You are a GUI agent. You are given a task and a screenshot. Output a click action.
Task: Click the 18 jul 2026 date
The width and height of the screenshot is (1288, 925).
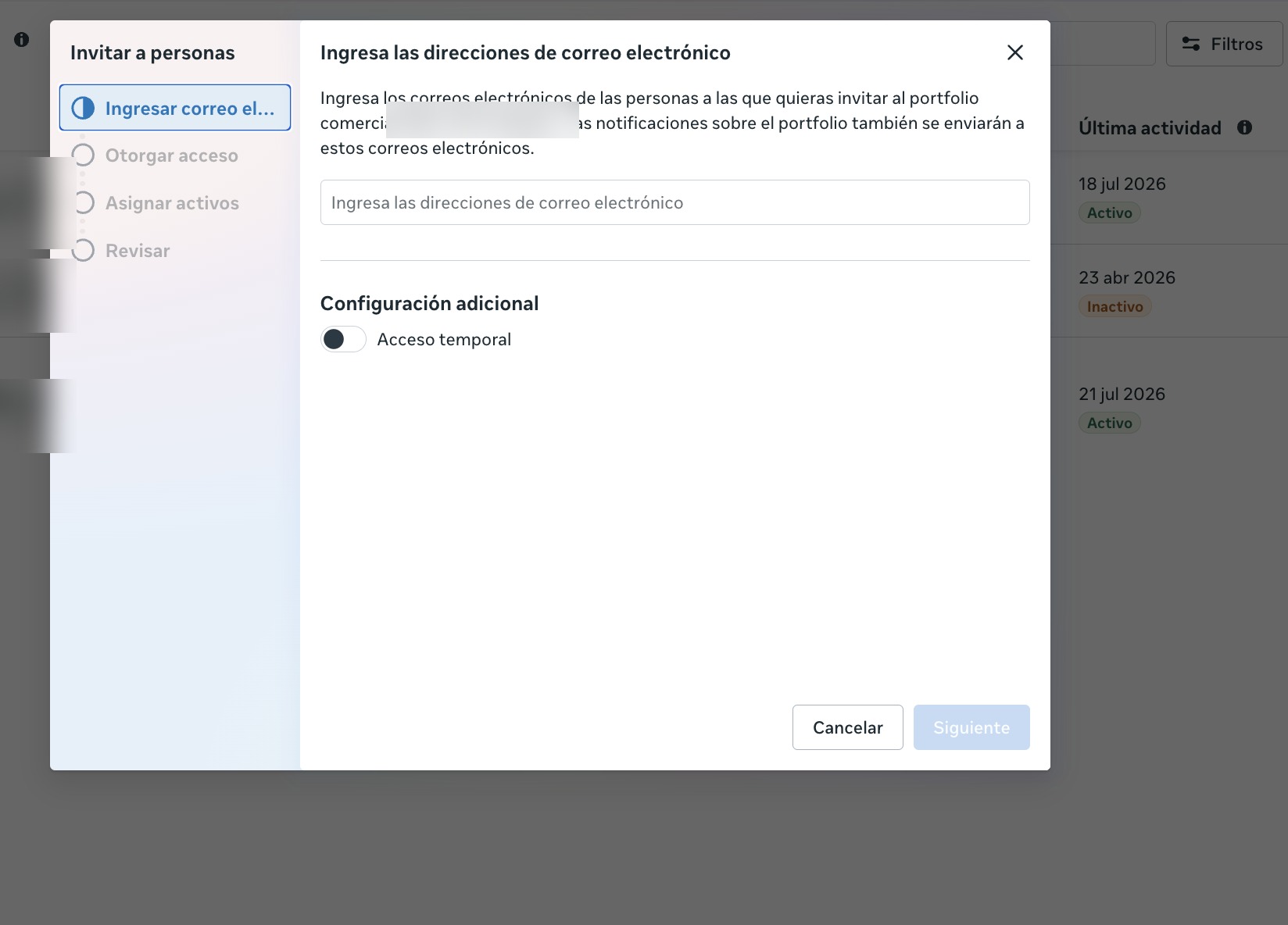pos(1122,184)
